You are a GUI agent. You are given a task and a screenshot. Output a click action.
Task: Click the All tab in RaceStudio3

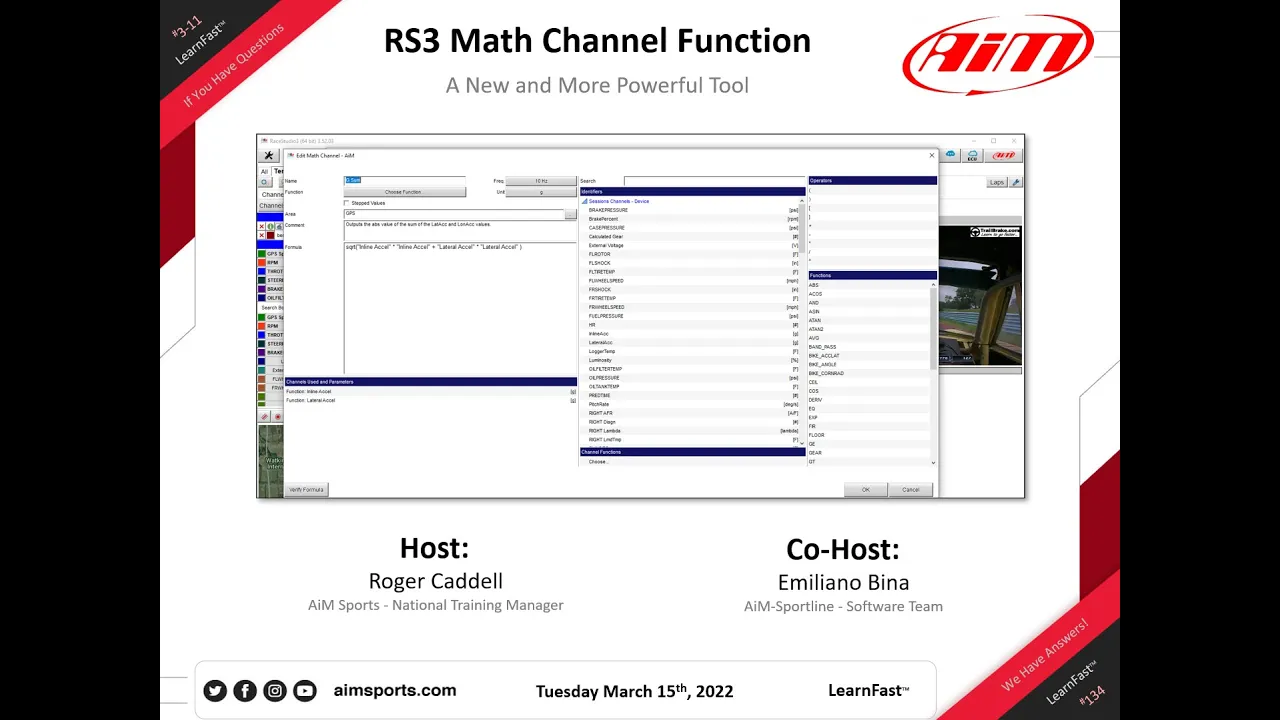tap(265, 171)
